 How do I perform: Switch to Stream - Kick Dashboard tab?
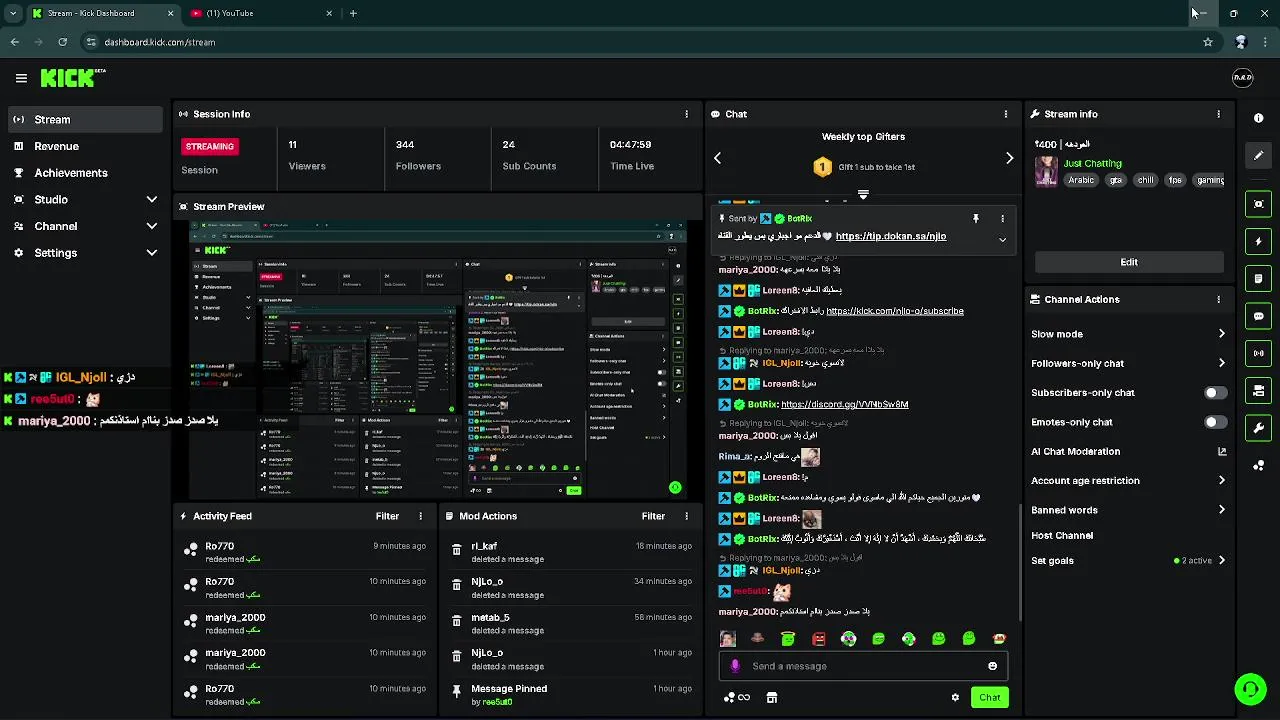[x=103, y=13]
